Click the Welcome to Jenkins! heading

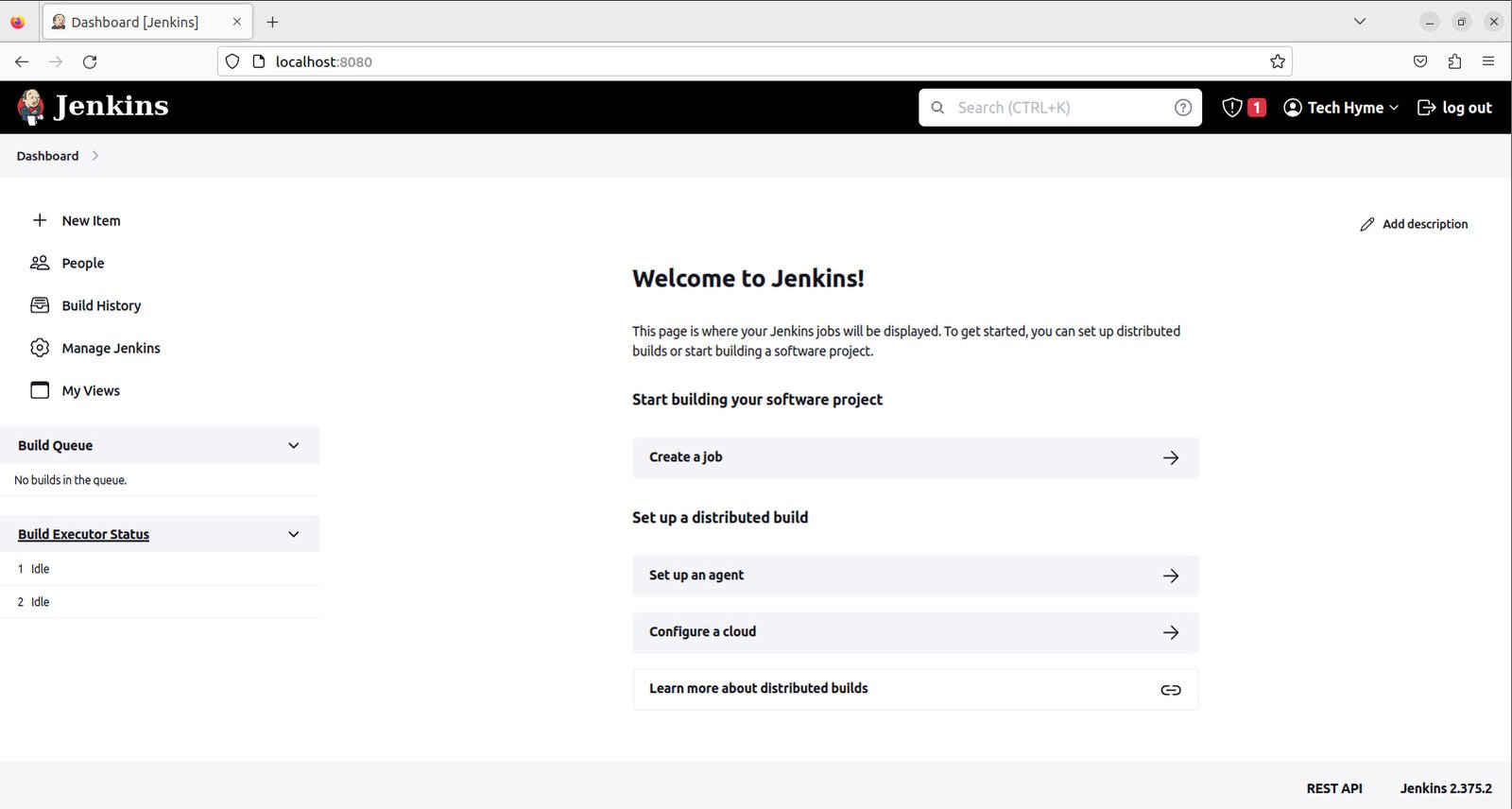pos(748,279)
